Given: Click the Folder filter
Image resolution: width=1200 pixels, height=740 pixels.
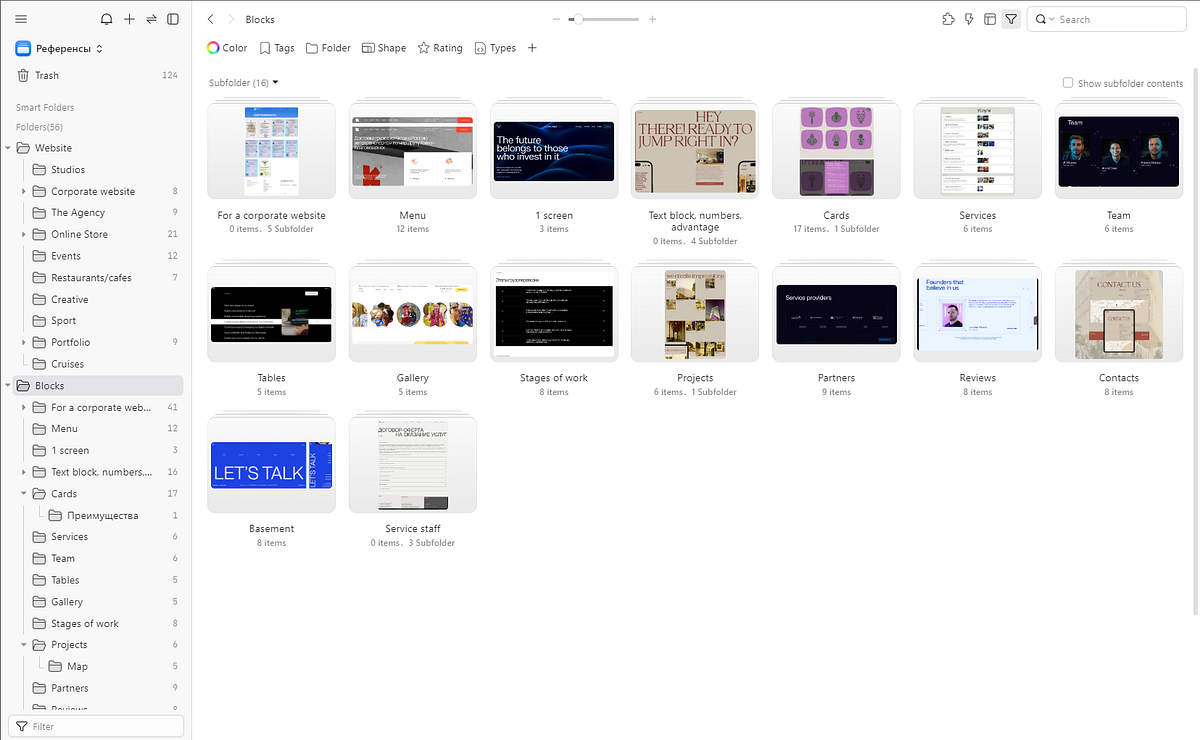Looking at the screenshot, I should pyautogui.click(x=328, y=48).
